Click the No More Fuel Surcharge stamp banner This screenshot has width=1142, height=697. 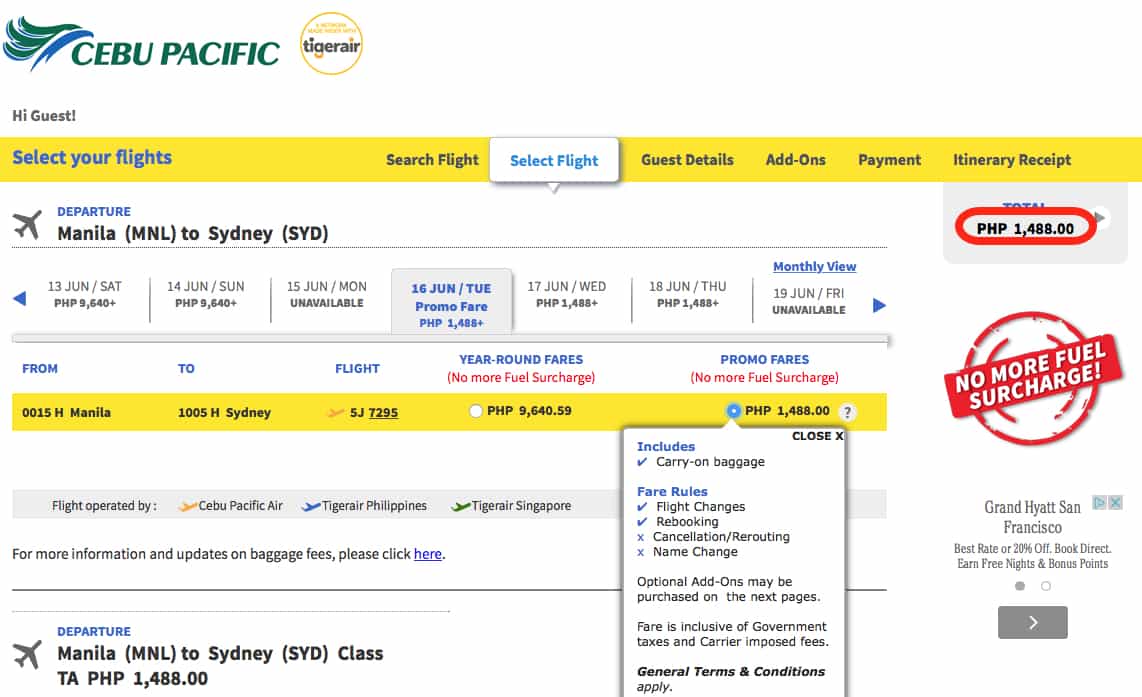(1033, 378)
